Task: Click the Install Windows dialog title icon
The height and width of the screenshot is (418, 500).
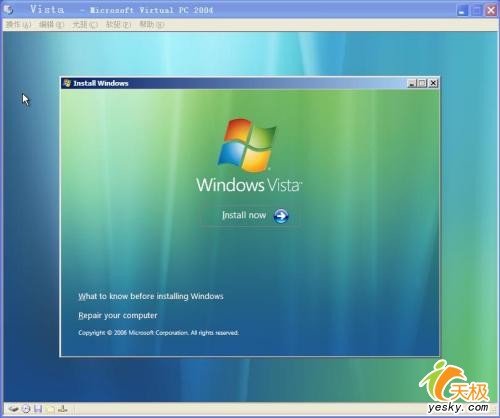Action: point(67,83)
